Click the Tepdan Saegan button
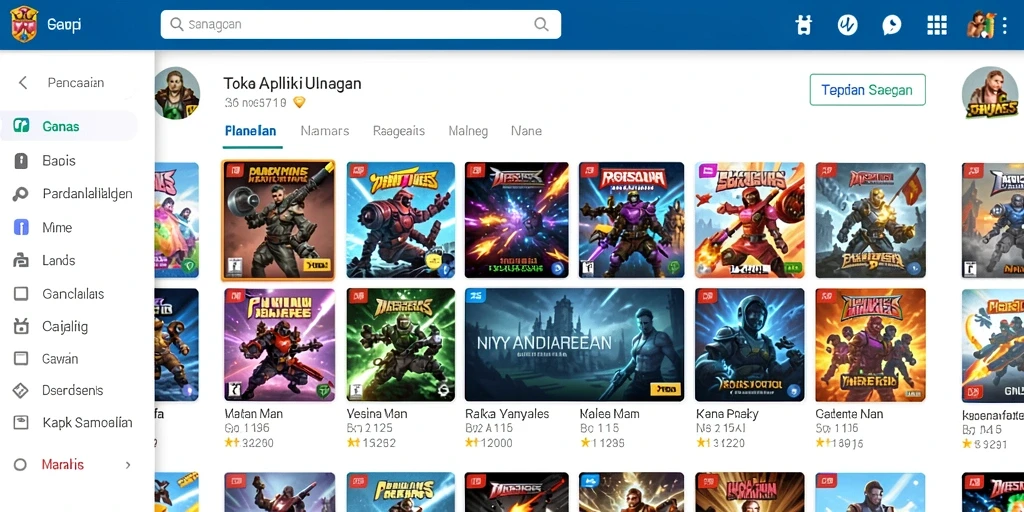The image size is (1024, 512). click(x=867, y=90)
